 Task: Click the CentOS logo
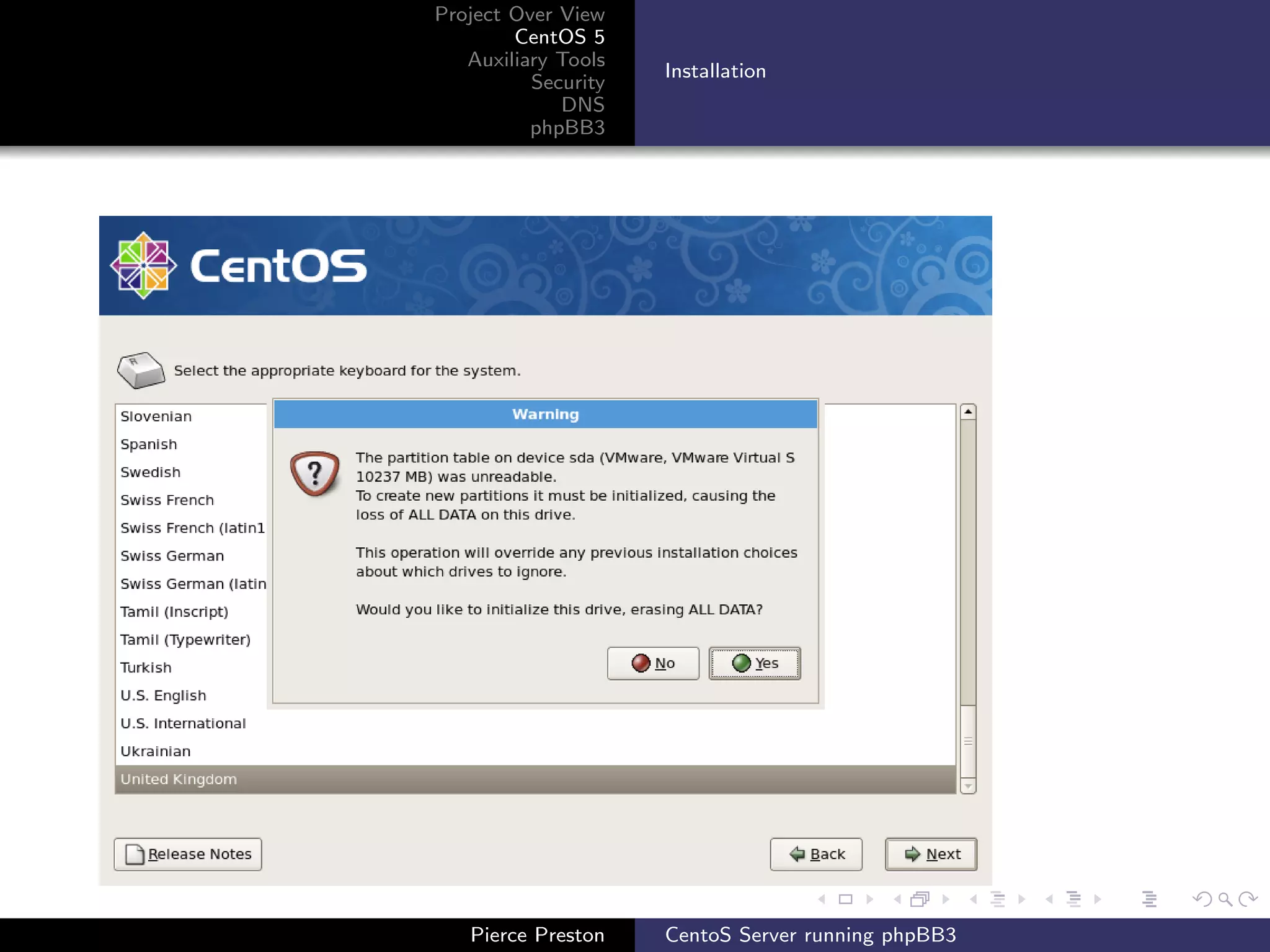coord(238,266)
